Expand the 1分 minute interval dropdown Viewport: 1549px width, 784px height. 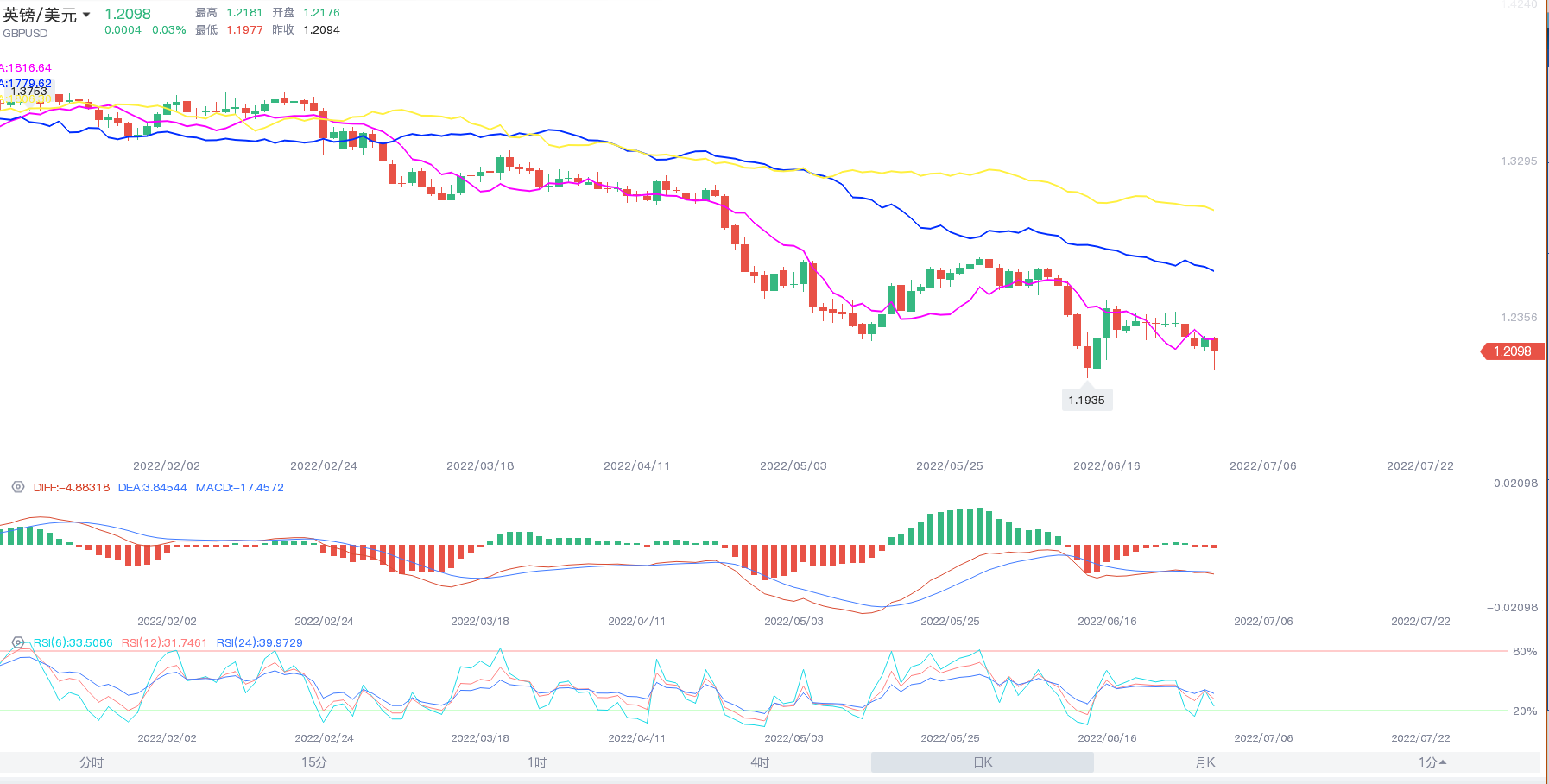pos(1432,762)
